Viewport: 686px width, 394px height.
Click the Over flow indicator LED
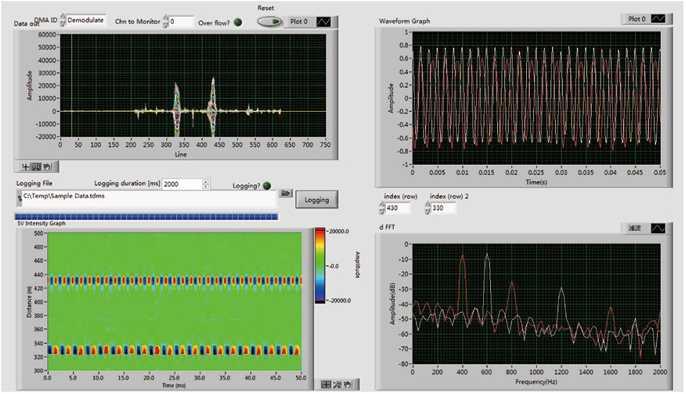[238, 22]
